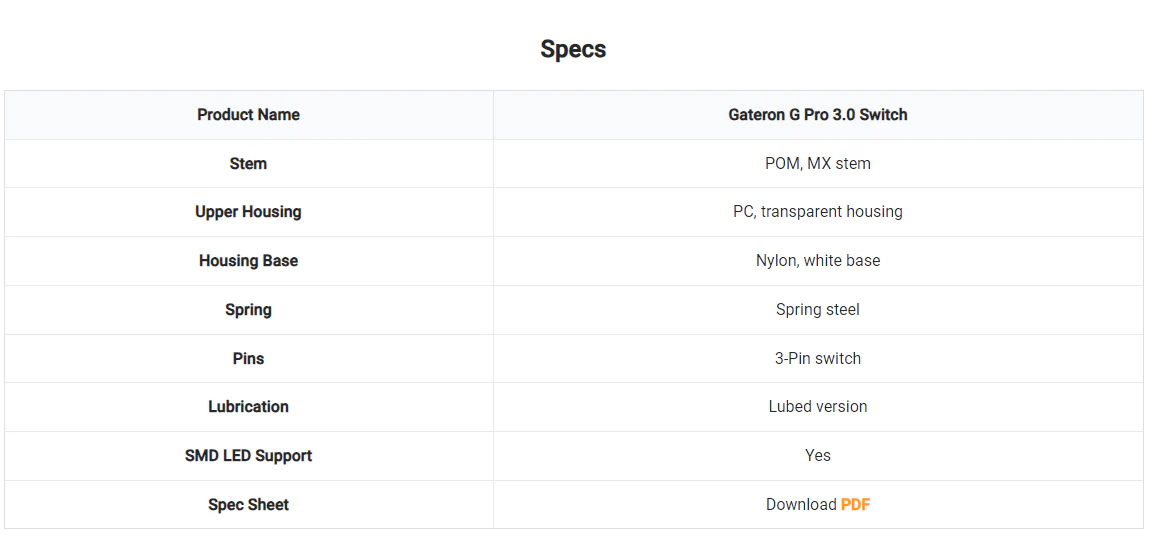This screenshot has height=538, width=1152.
Task: Select the Upper Housing row label
Action: pyautogui.click(x=248, y=212)
